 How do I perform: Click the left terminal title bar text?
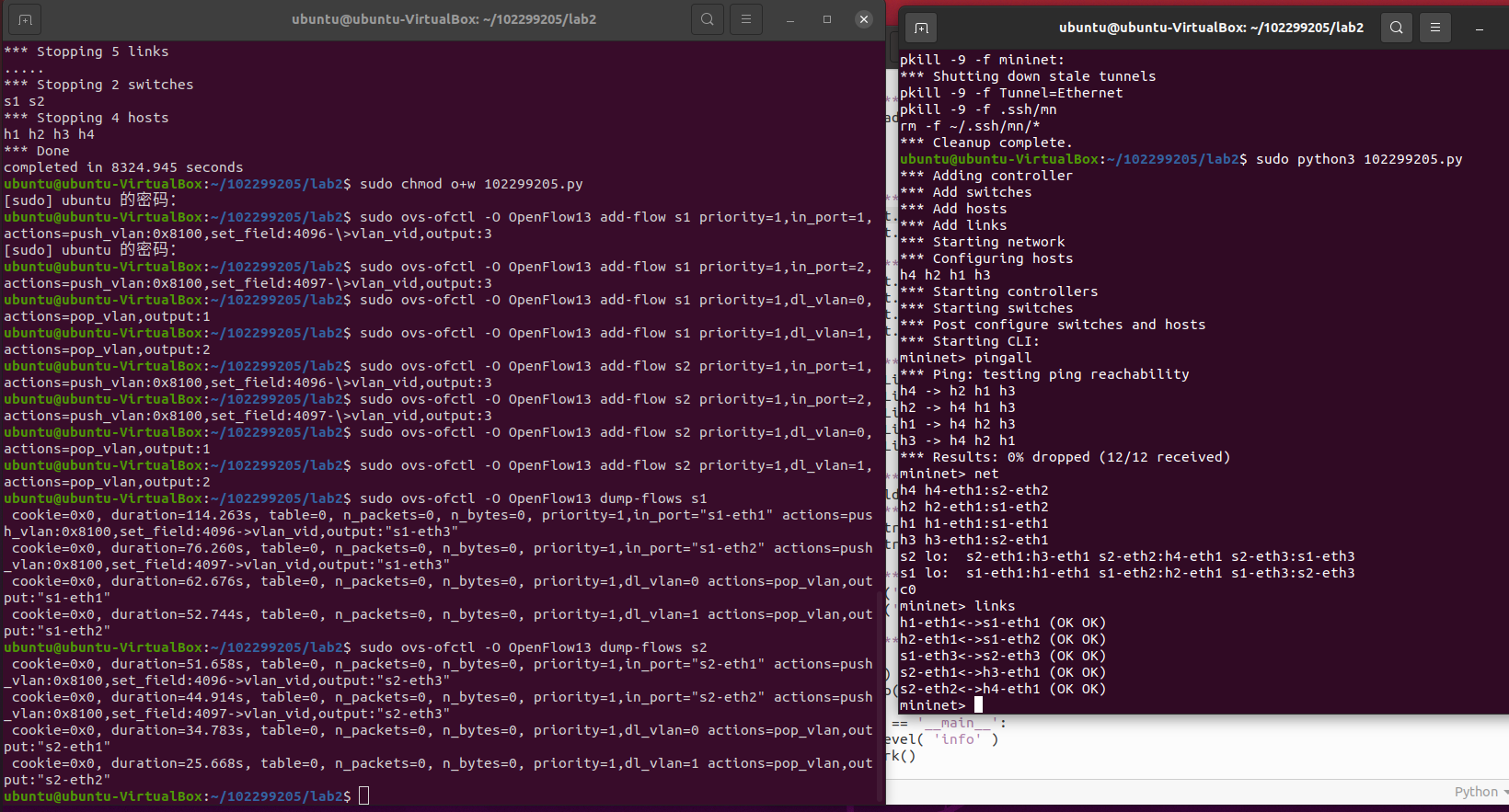443,18
